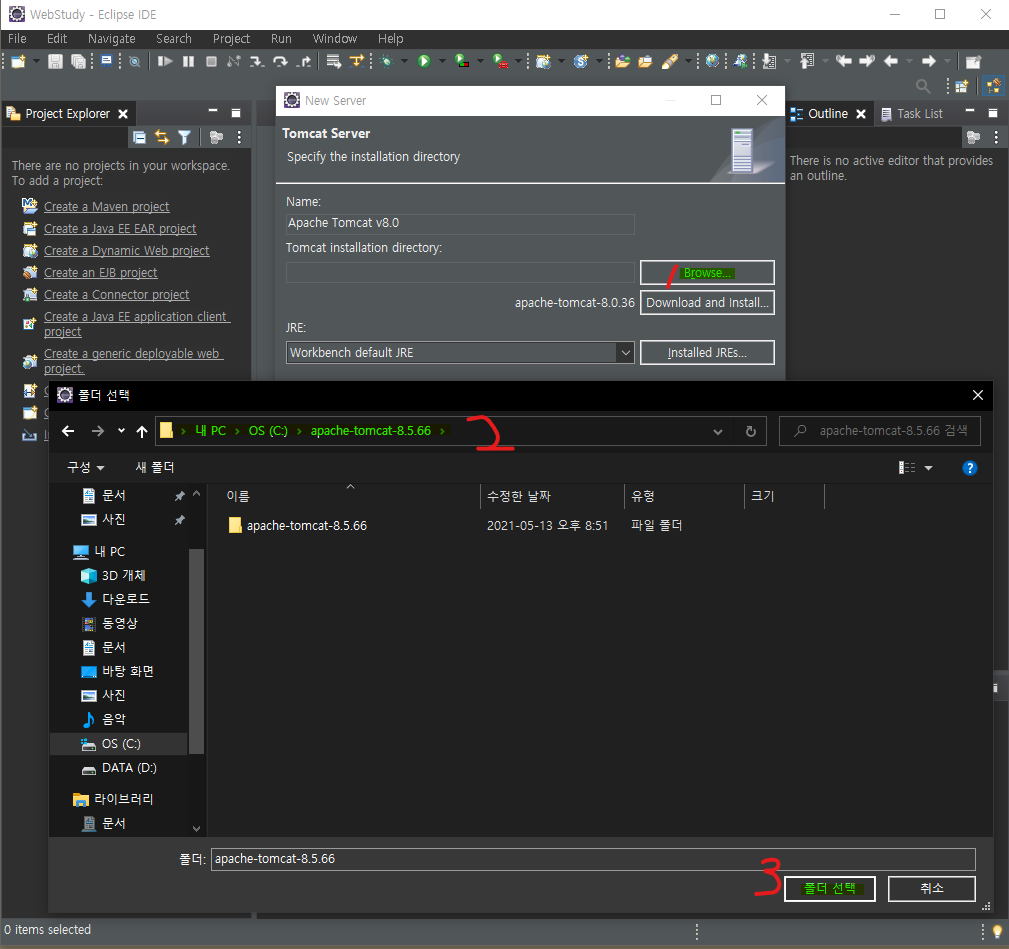Open help in folder dialog
This screenshot has width=1009, height=949.
pos(969,468)
